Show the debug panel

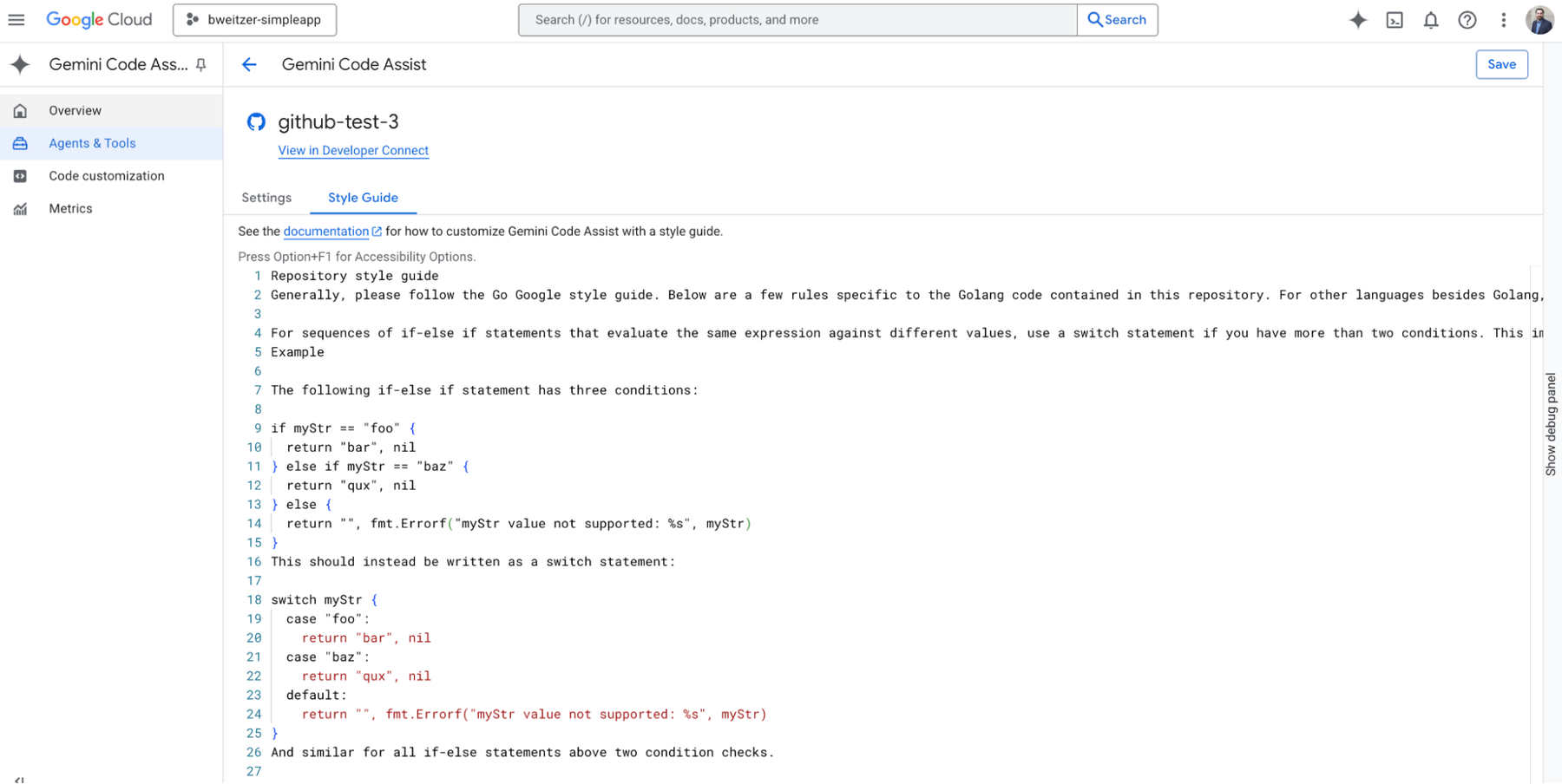[x=1551, y=424]
